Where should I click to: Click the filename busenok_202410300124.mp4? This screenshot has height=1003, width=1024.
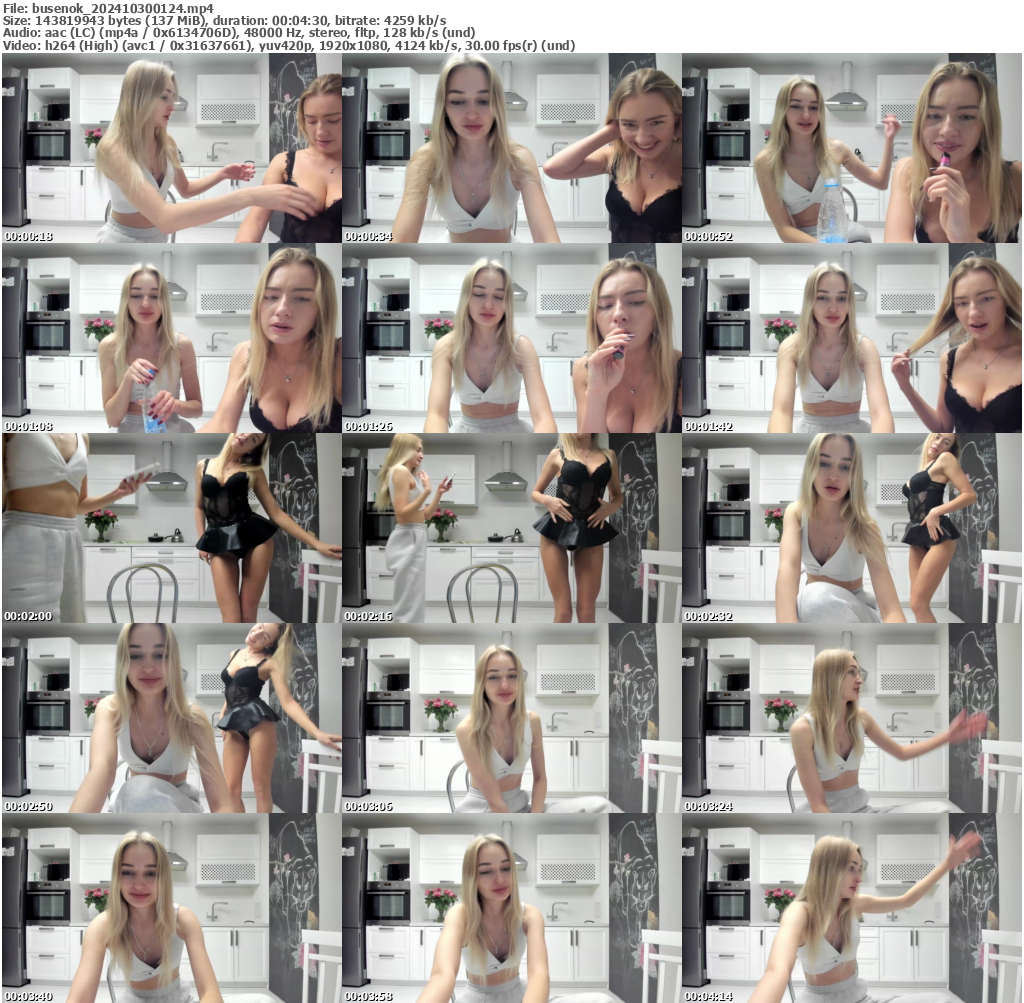tap(112, 8)
